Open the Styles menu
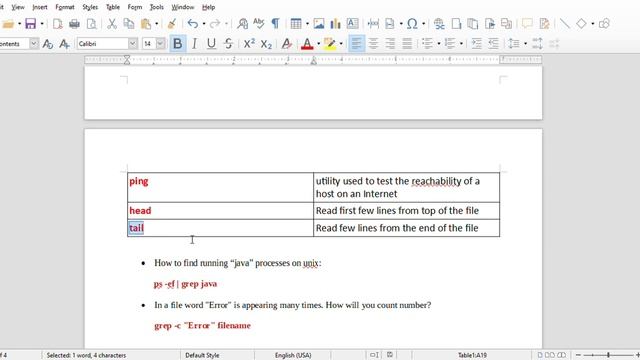This screenshot has width=640, height=360. [90, 7]
